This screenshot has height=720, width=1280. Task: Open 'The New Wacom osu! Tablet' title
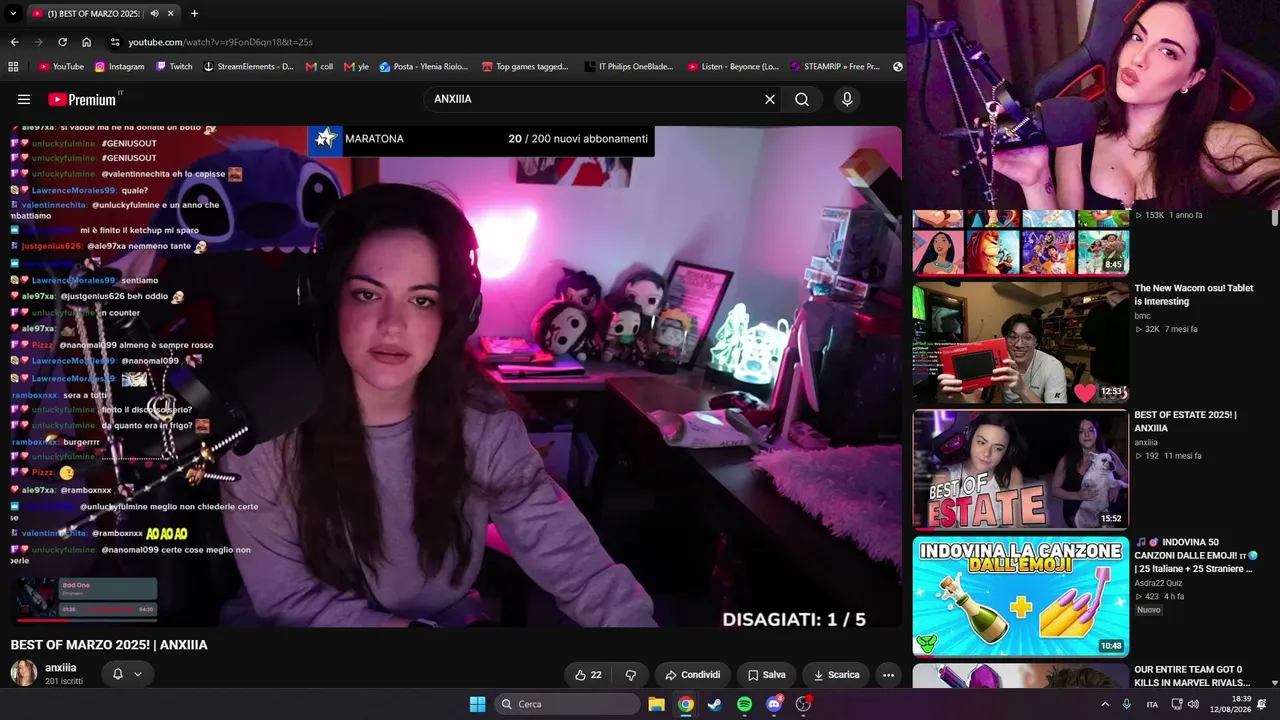click(1193, 295)
